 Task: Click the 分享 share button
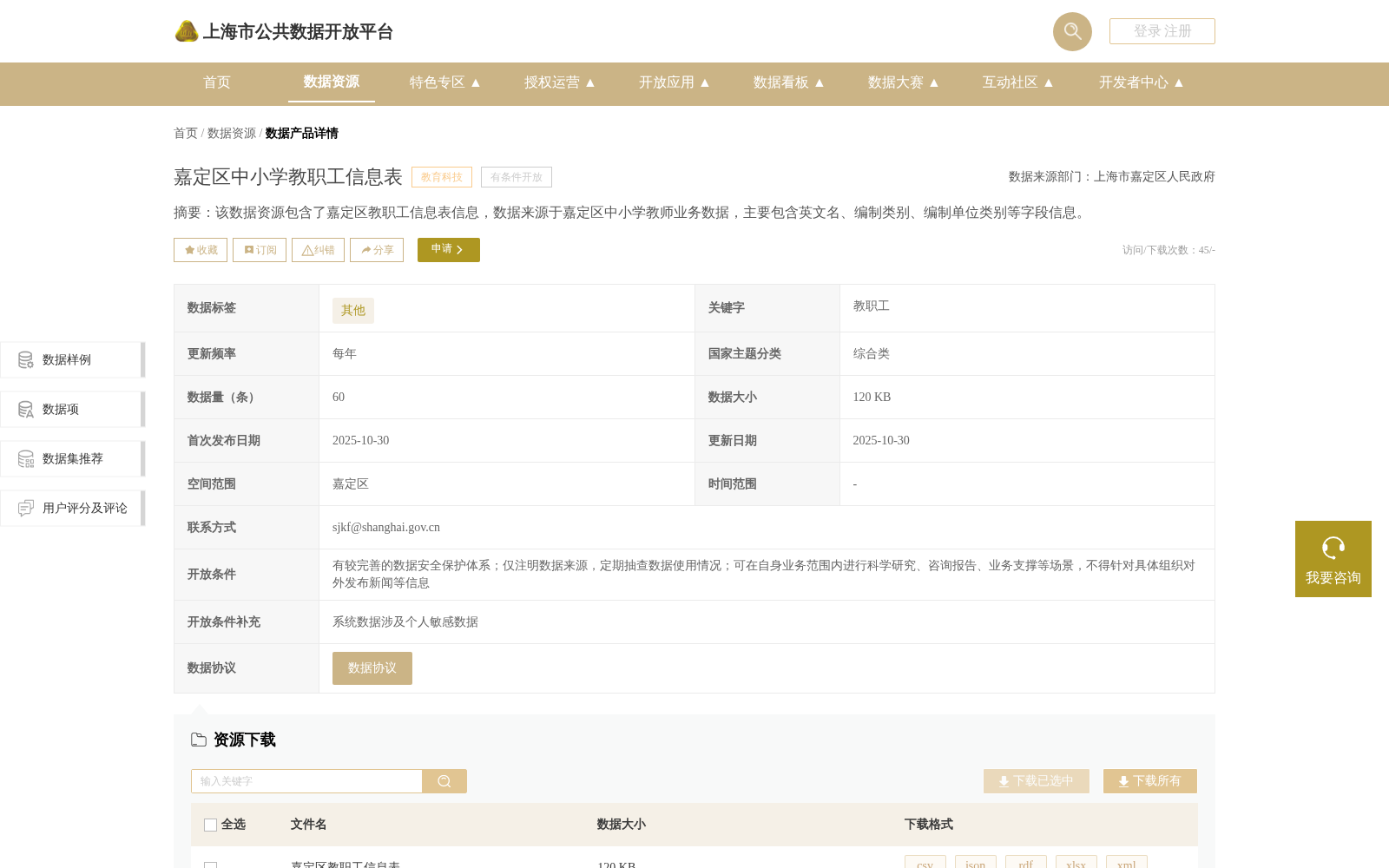[377, 250]
